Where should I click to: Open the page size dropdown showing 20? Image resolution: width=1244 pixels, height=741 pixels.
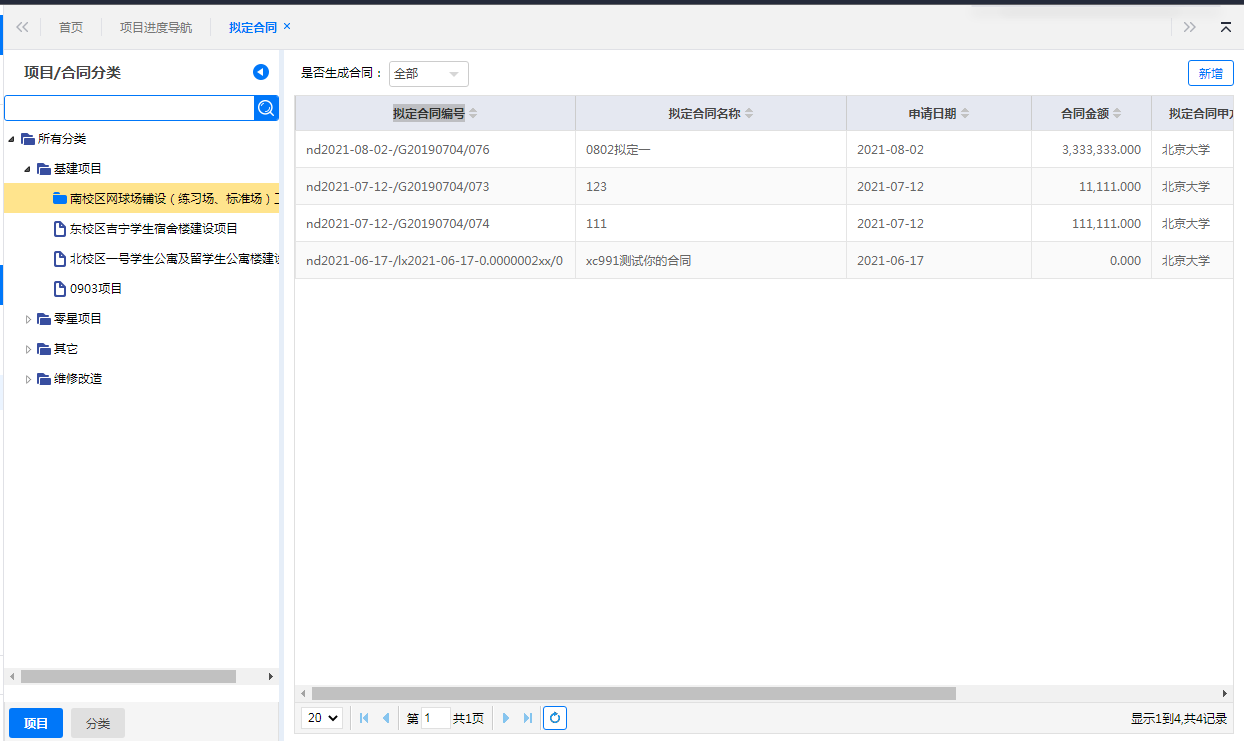[321, 718]
